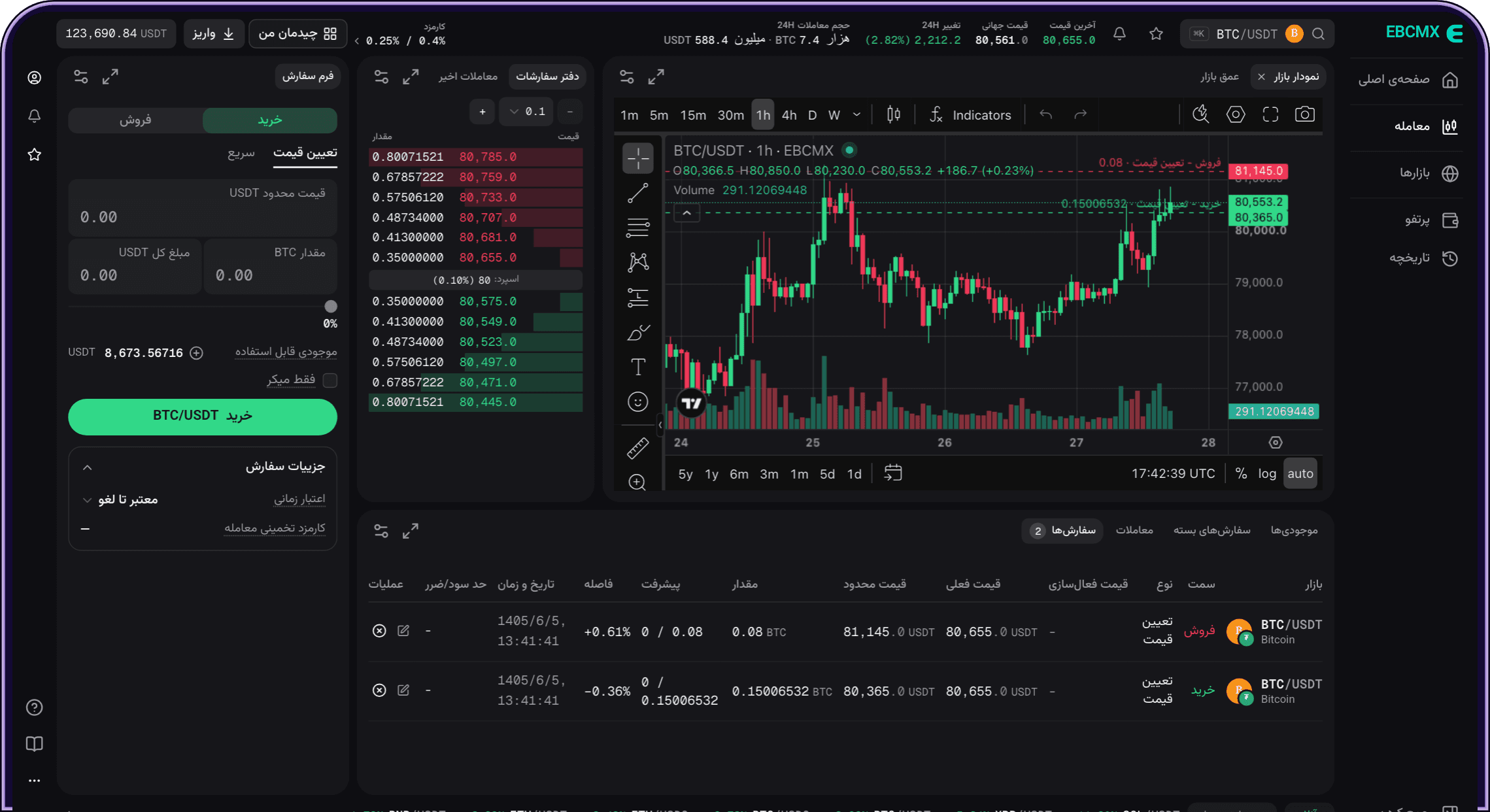This screenshot has height=812, width=1490.
Task: Undo last chart action
Action: tap(1045, 114)
